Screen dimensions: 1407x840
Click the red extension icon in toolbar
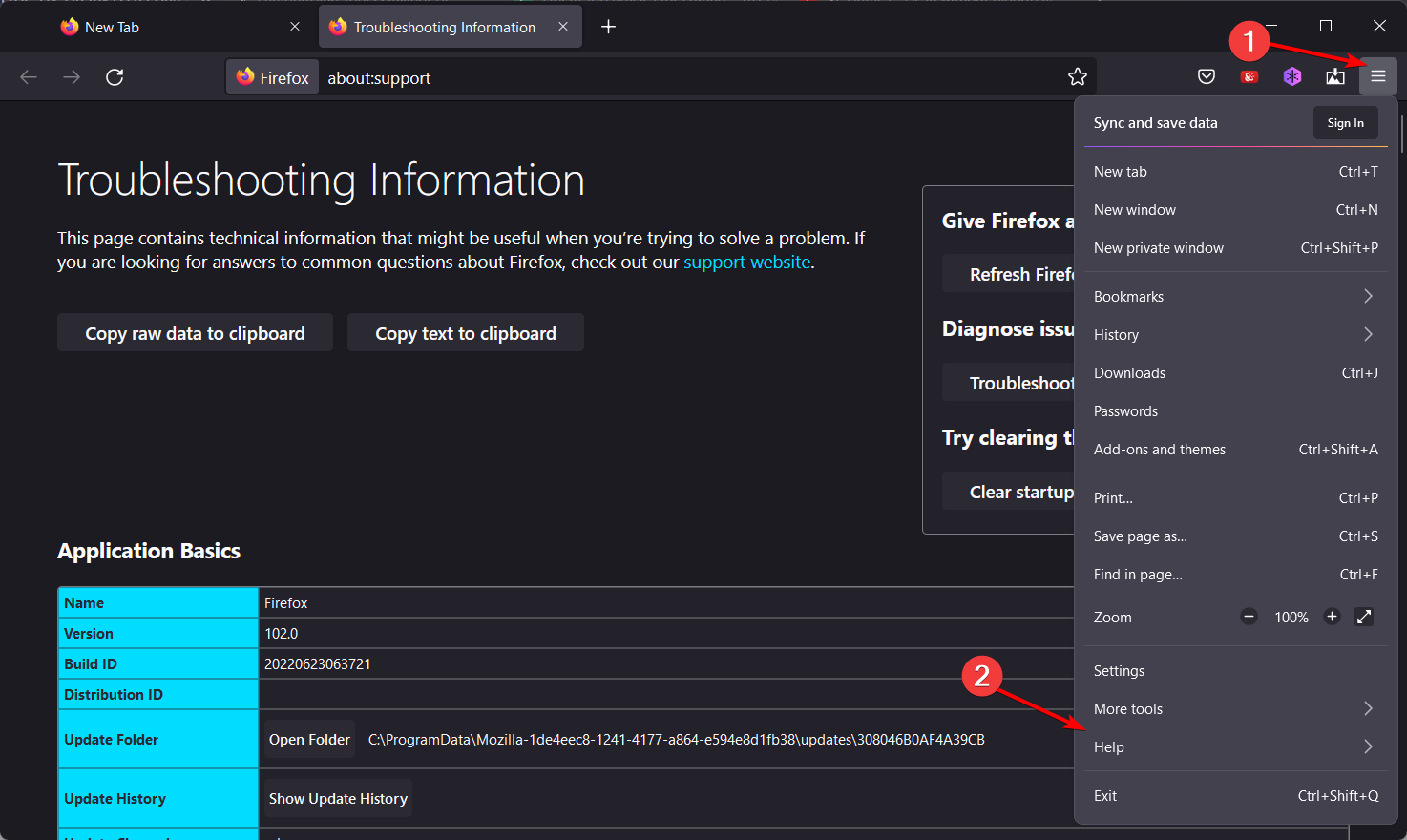[x=1249, y=77]
